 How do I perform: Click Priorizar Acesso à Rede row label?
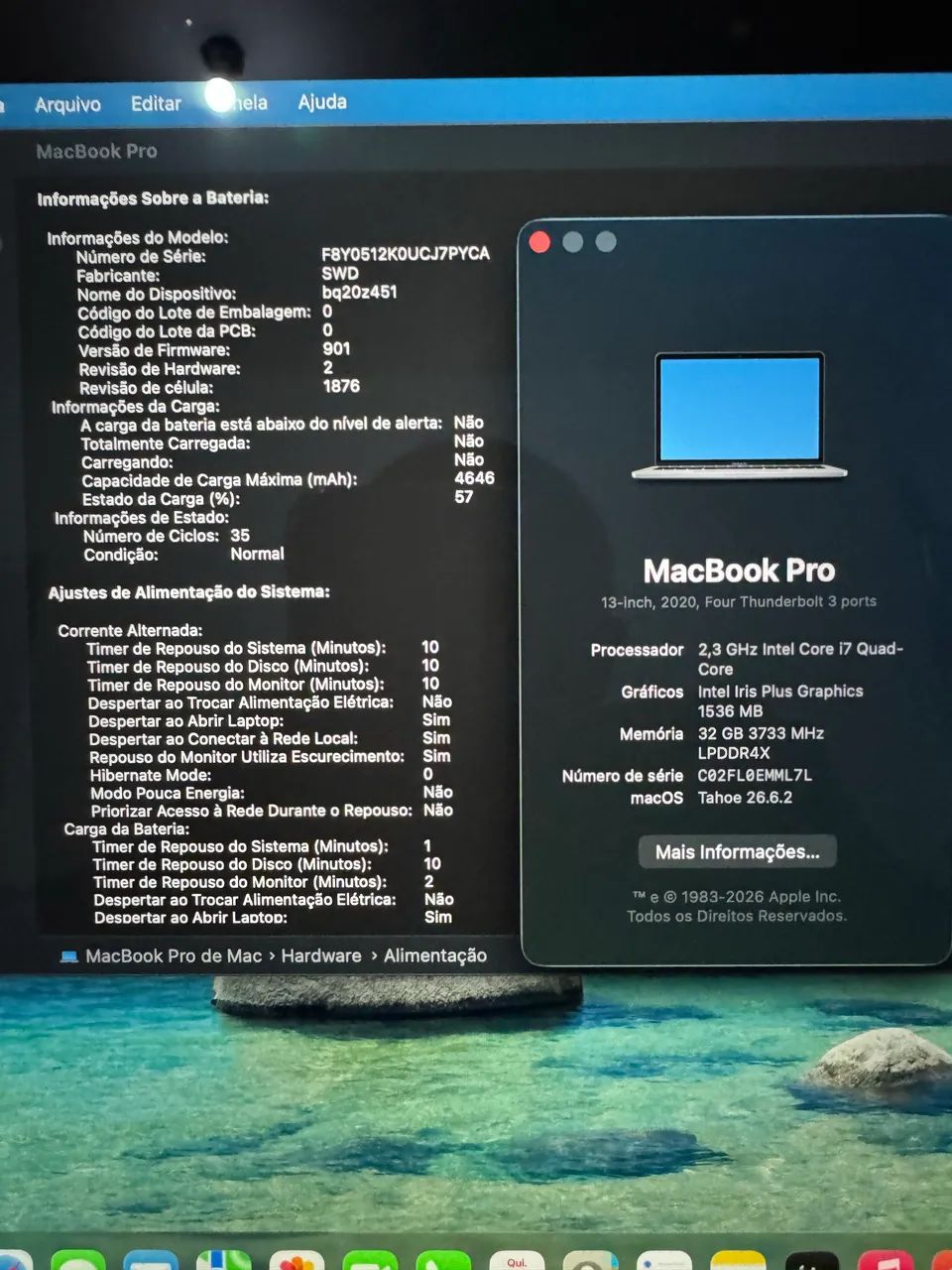point(251,811)
